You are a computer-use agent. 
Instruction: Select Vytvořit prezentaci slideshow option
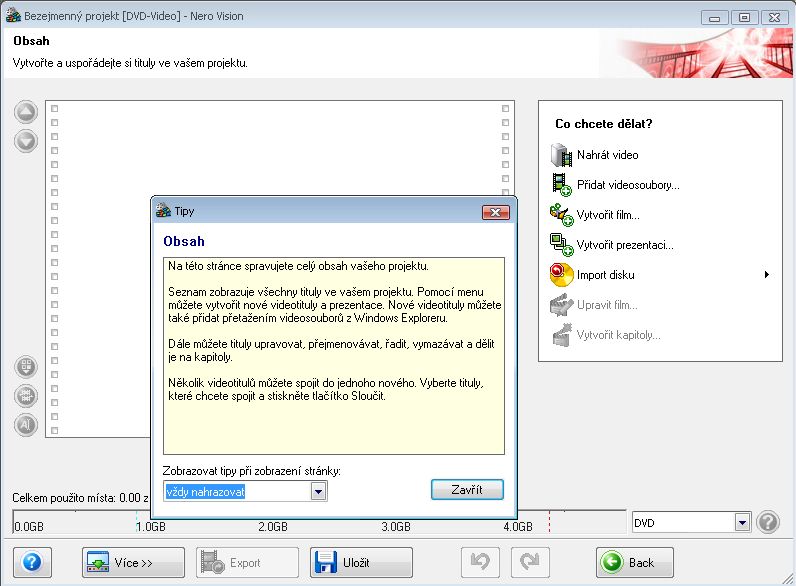click(612, 245)
